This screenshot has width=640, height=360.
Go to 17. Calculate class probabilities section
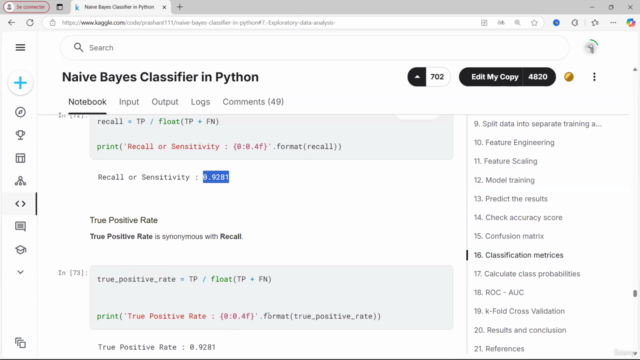(527, 274)
